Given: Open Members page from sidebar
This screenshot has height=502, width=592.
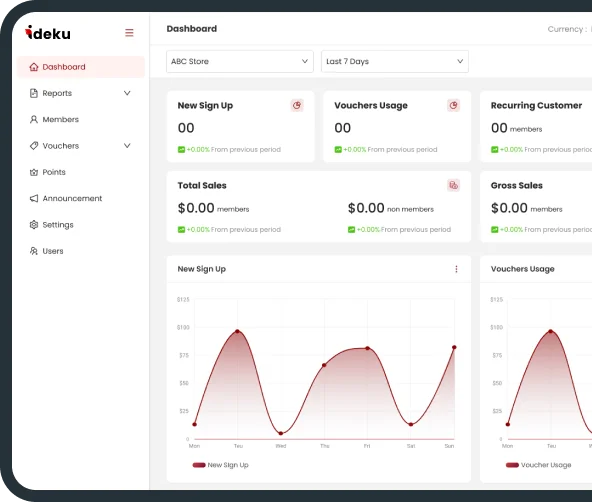Looking at the screenshot, I should point(54,120).
